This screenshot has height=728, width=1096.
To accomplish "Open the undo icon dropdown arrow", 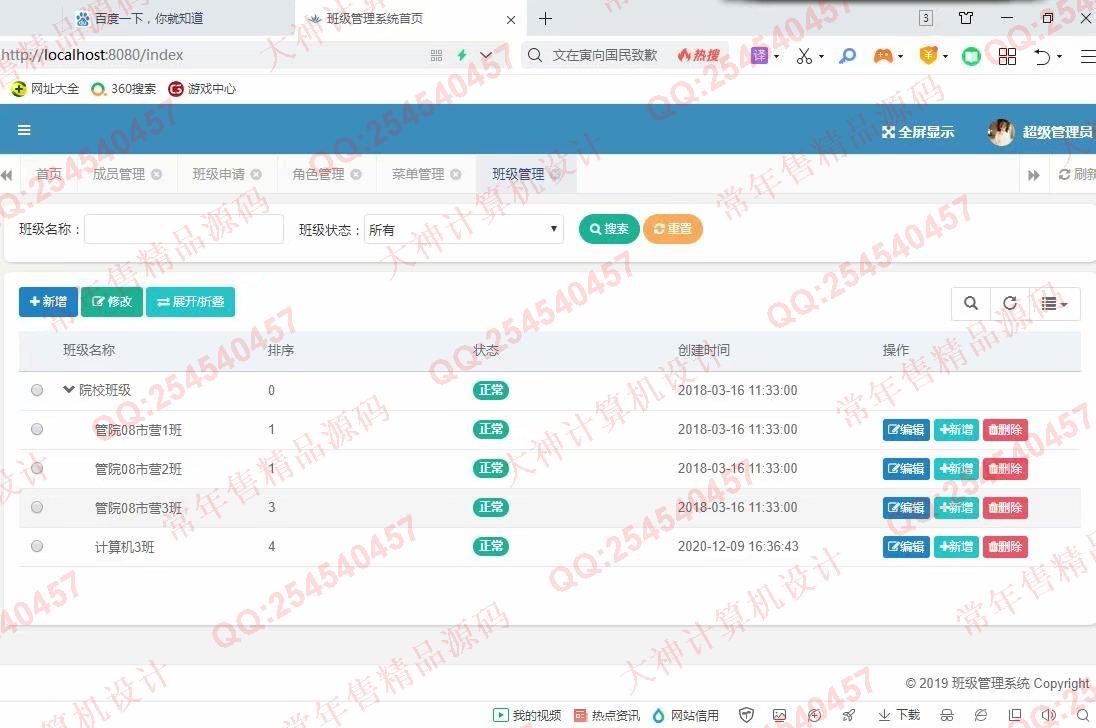I will [1060, 57].
